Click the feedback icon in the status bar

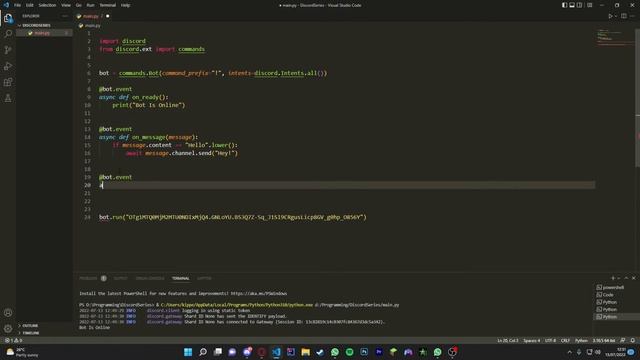click(x=623, y=340)
